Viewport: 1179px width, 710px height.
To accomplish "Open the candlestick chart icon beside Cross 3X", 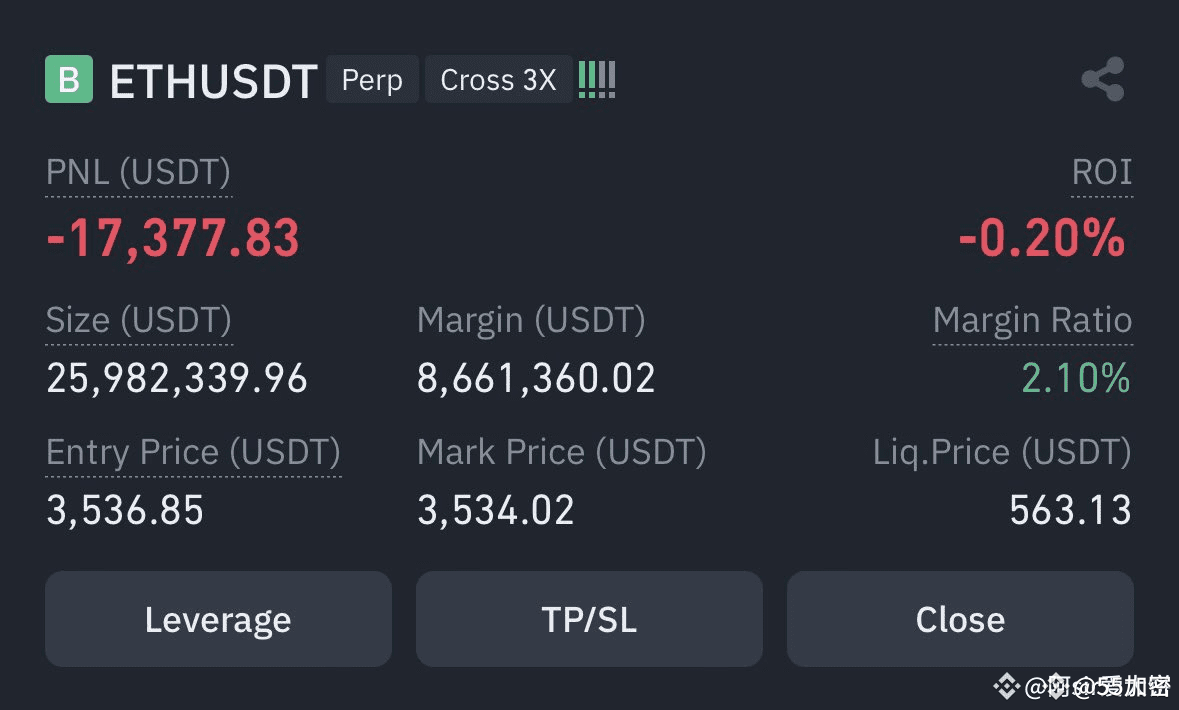I will 597,78.
